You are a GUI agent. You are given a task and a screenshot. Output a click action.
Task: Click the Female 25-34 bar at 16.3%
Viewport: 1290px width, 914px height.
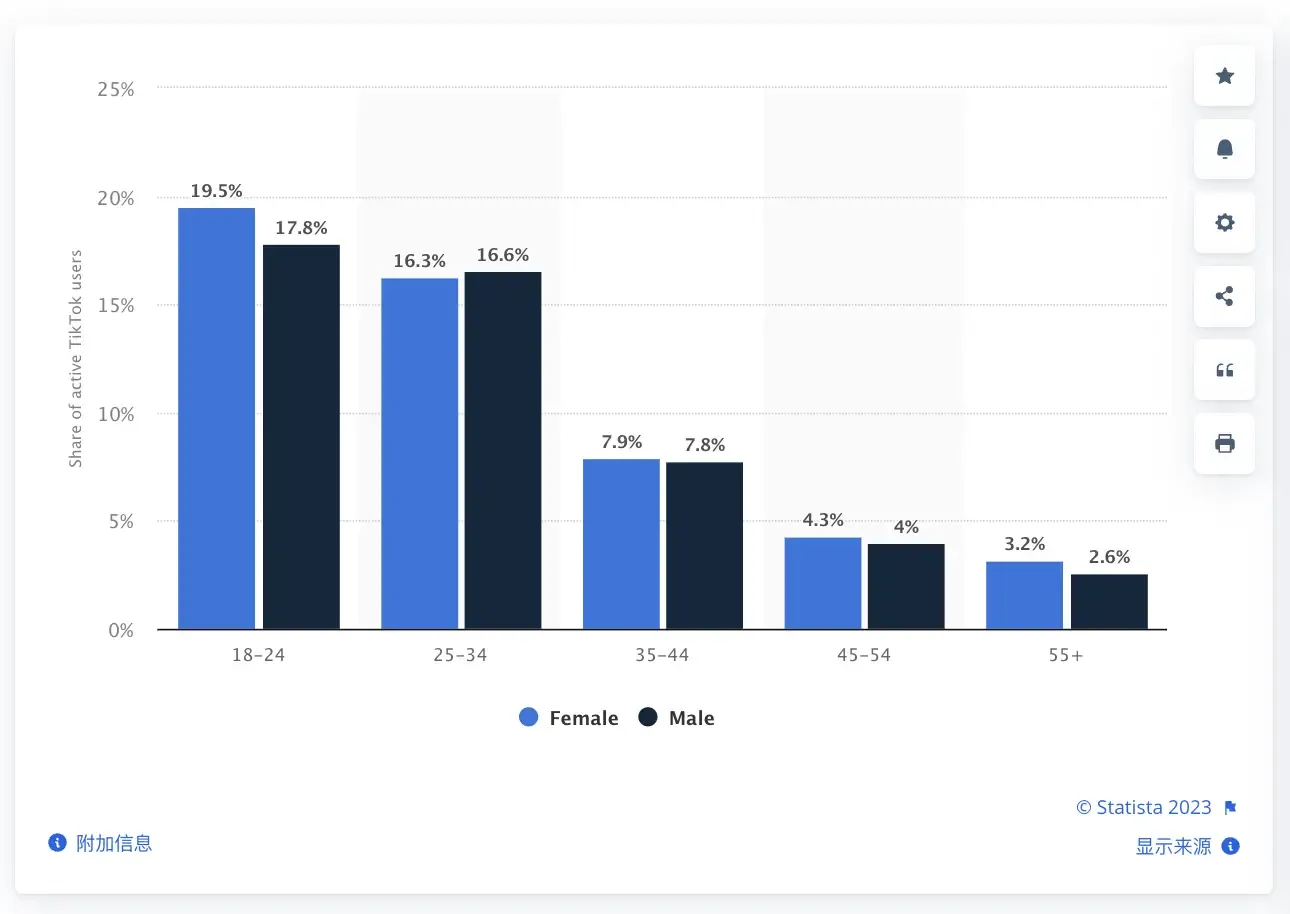(x=420, y=454)
